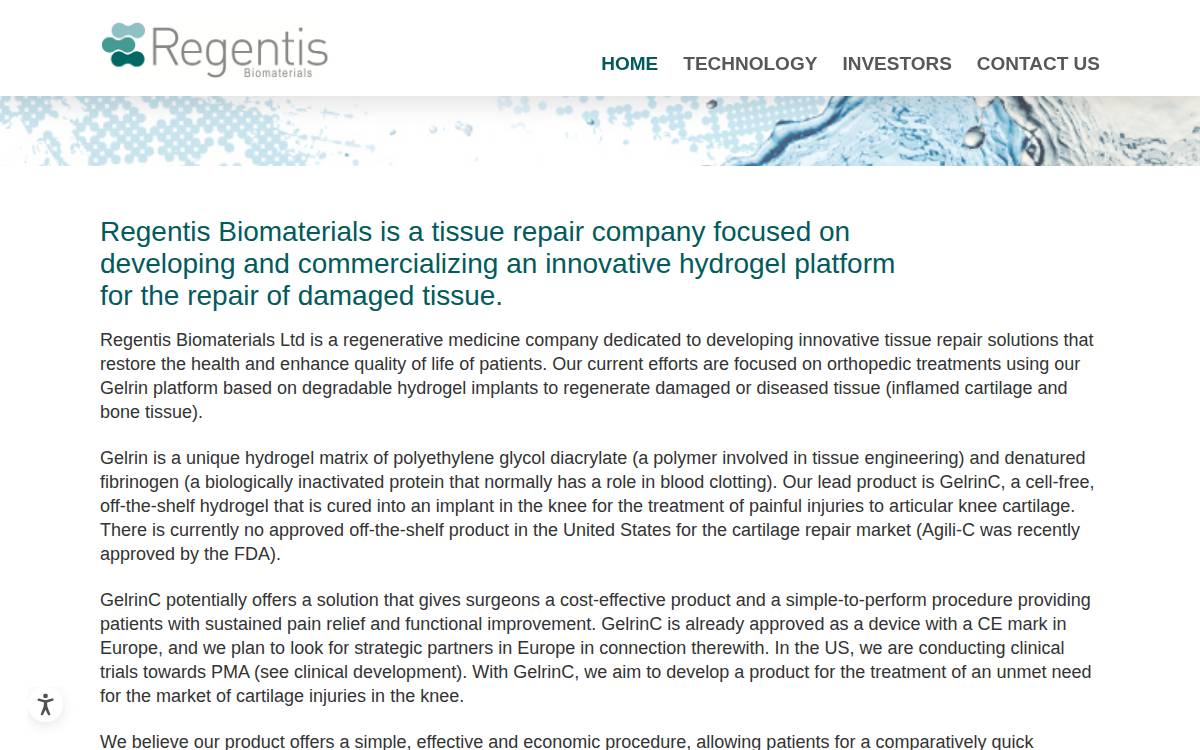The width and height of the screenshot is (1200, 750).
Task: Open the CONTACT US menu item
Action: click(1038, 63)
